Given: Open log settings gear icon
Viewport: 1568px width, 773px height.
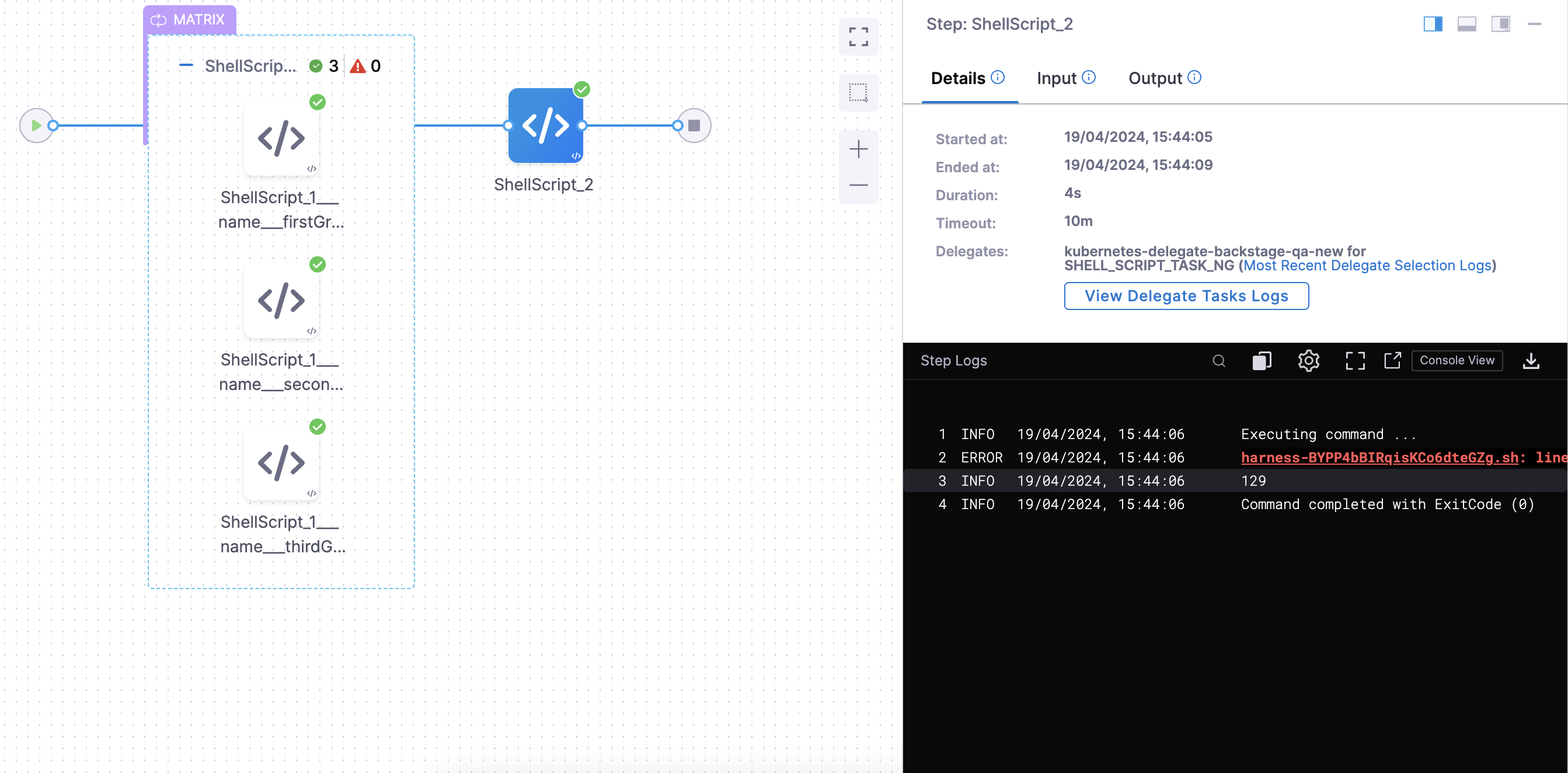Looking at the screenshot, I should [x=1308, y=361].
